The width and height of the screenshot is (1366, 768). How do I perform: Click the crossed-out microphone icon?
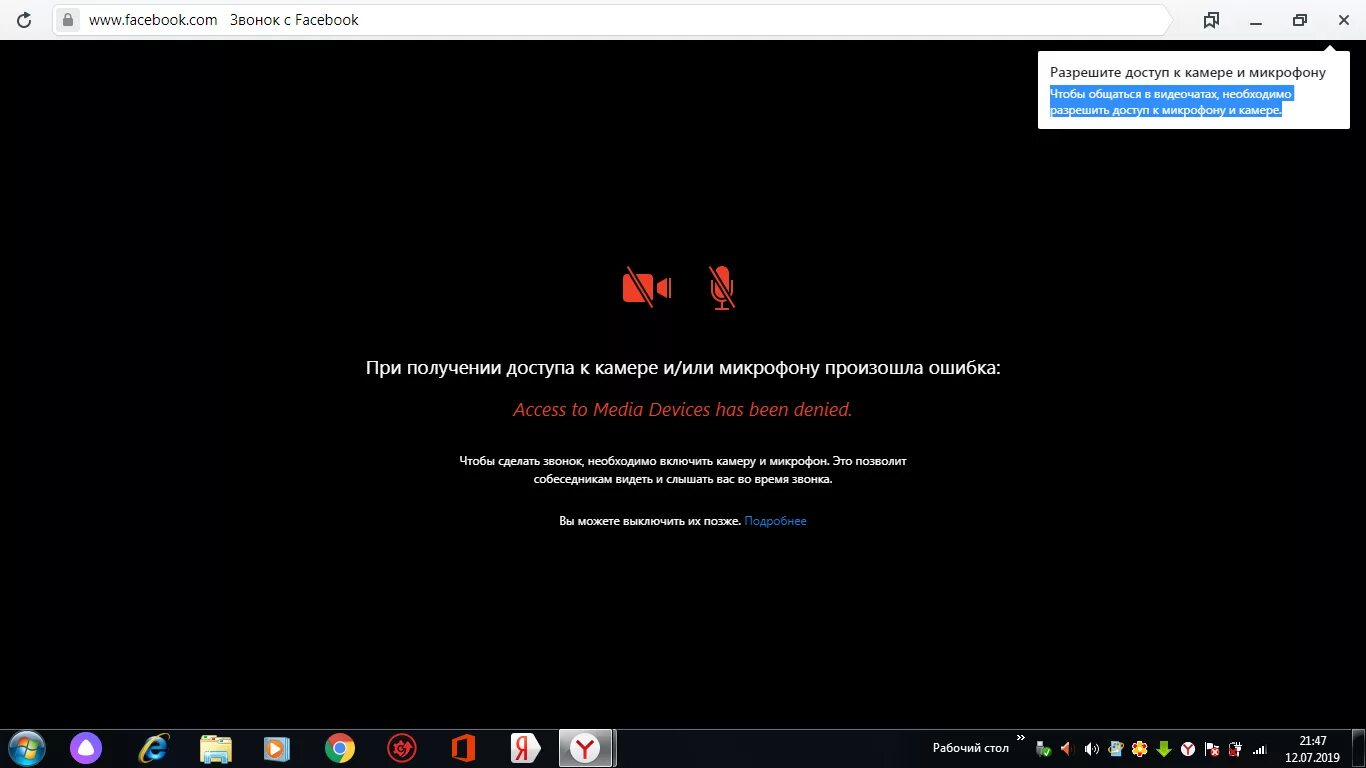[722, 288]
